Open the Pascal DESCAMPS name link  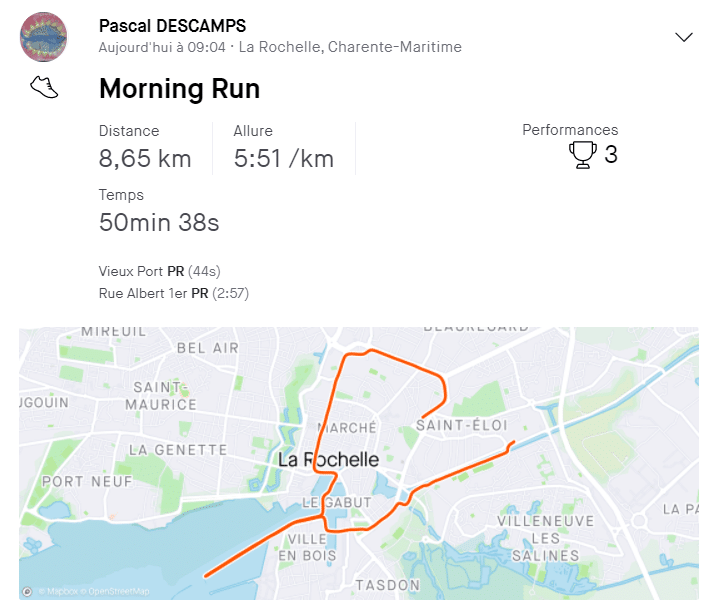coord(173,26)
